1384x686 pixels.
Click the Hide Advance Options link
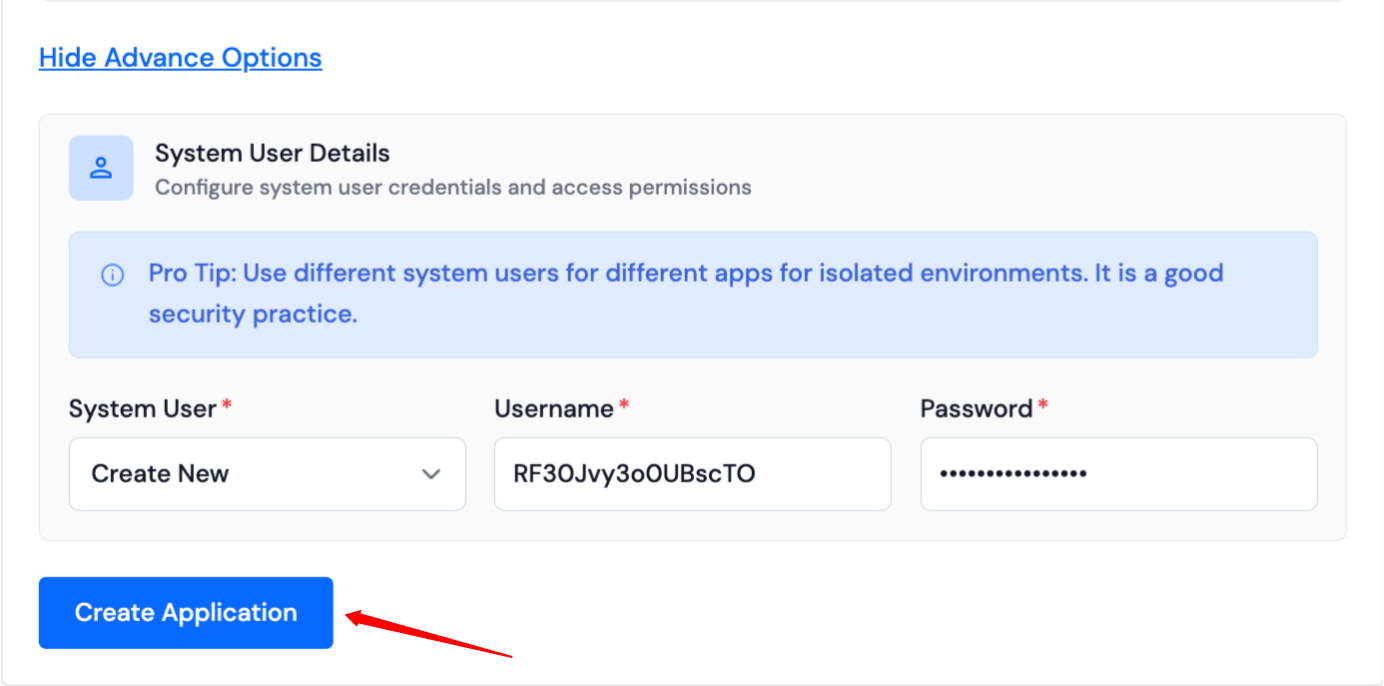pos(180,57)
